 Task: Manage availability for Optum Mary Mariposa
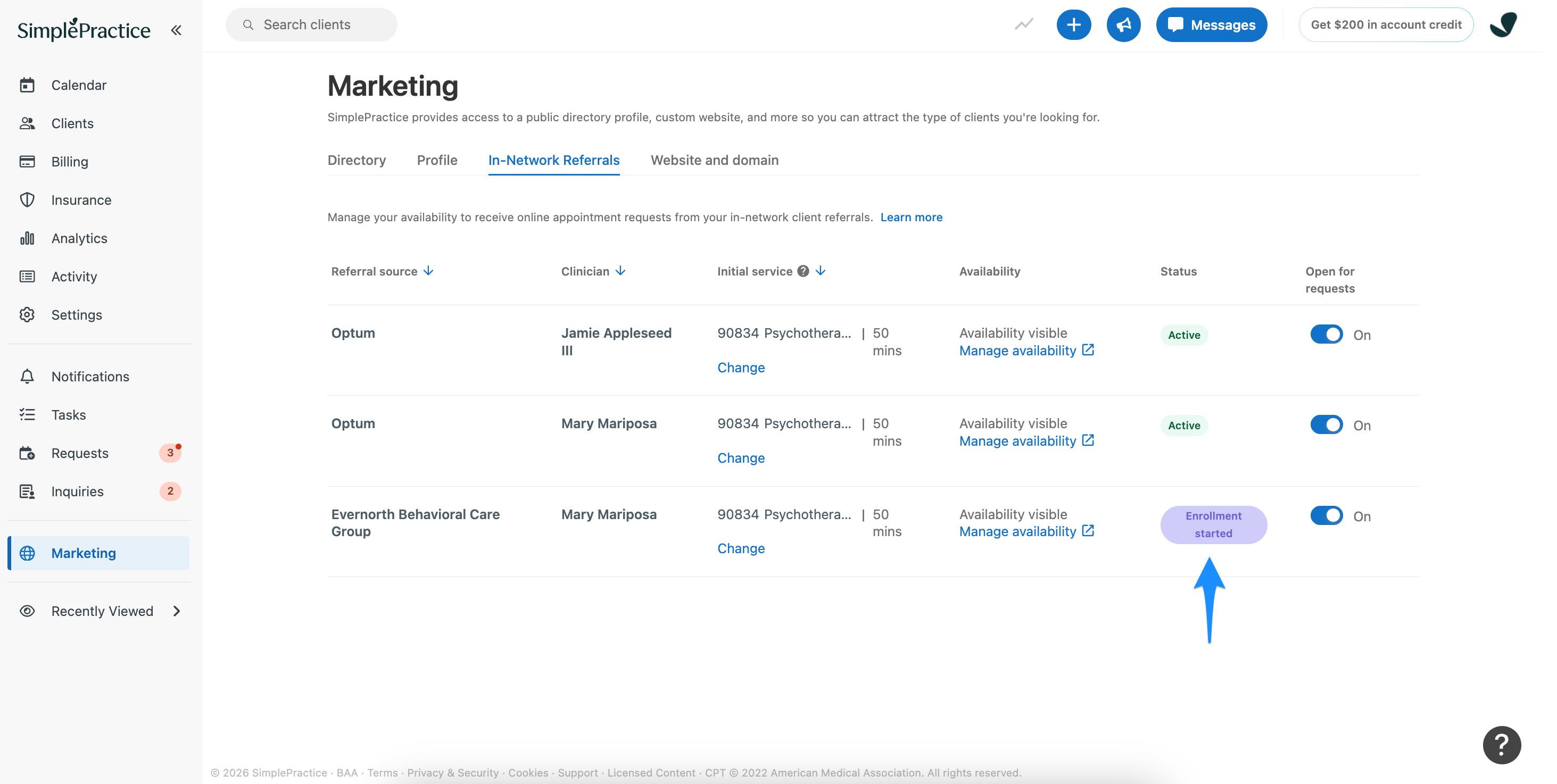point(1017,441)
